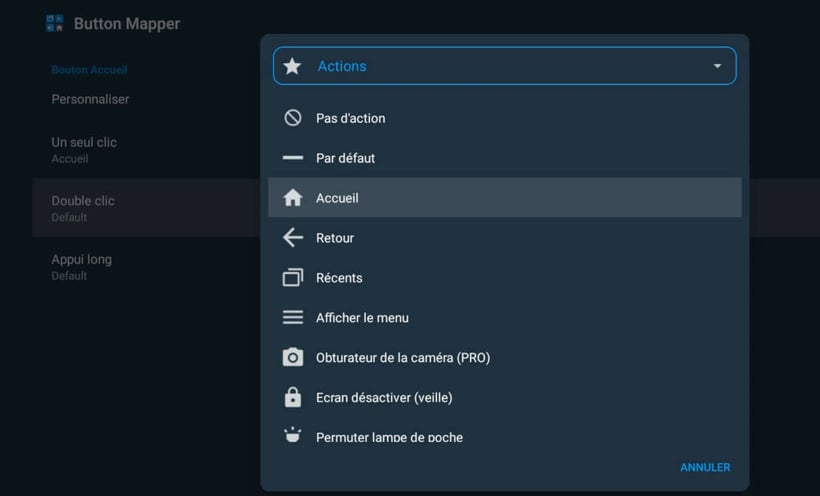
Task: Choose Ecran désactiver (veille)
Action: pyautogui.click(x=505, y=397)
